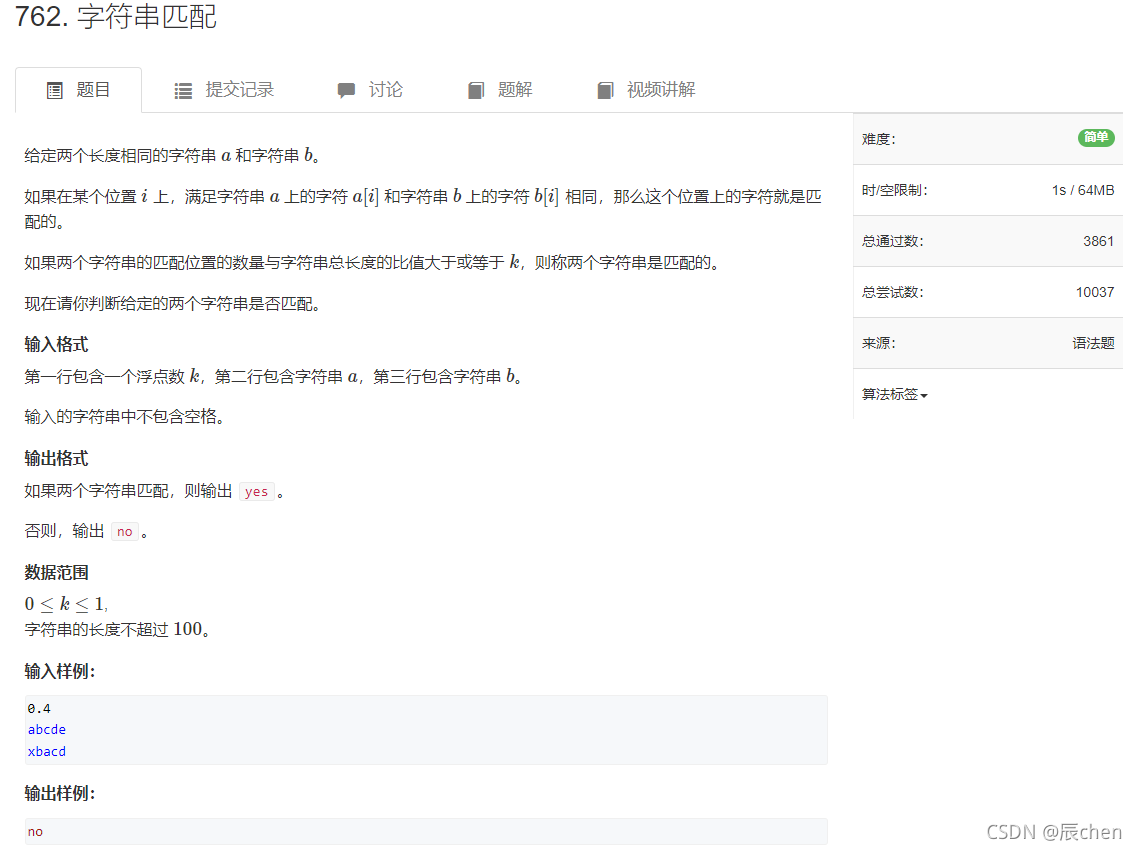Expand the 算法标签 dropdown
This screenshot has width=1137, height=850.
click(893, 394)
